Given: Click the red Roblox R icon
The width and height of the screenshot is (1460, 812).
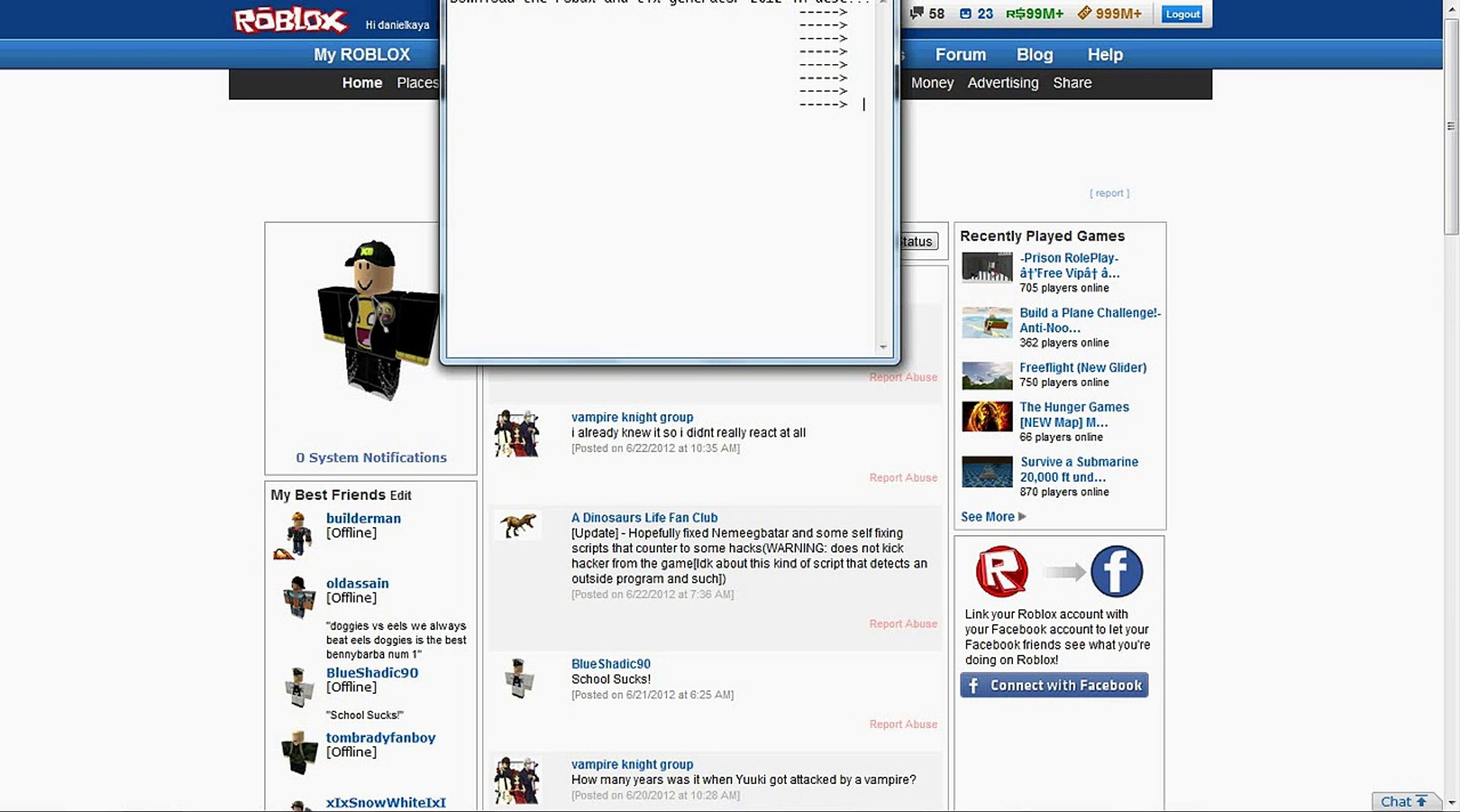Looking at the screenshot, I should (x=1001, y=571).
